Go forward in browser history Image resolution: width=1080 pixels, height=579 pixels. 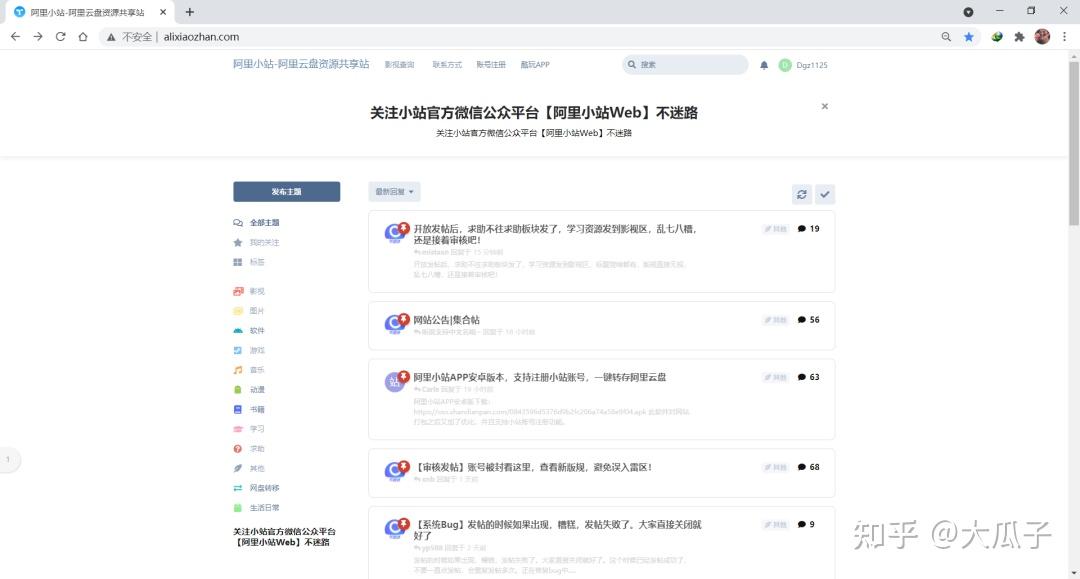coord(38,36)
